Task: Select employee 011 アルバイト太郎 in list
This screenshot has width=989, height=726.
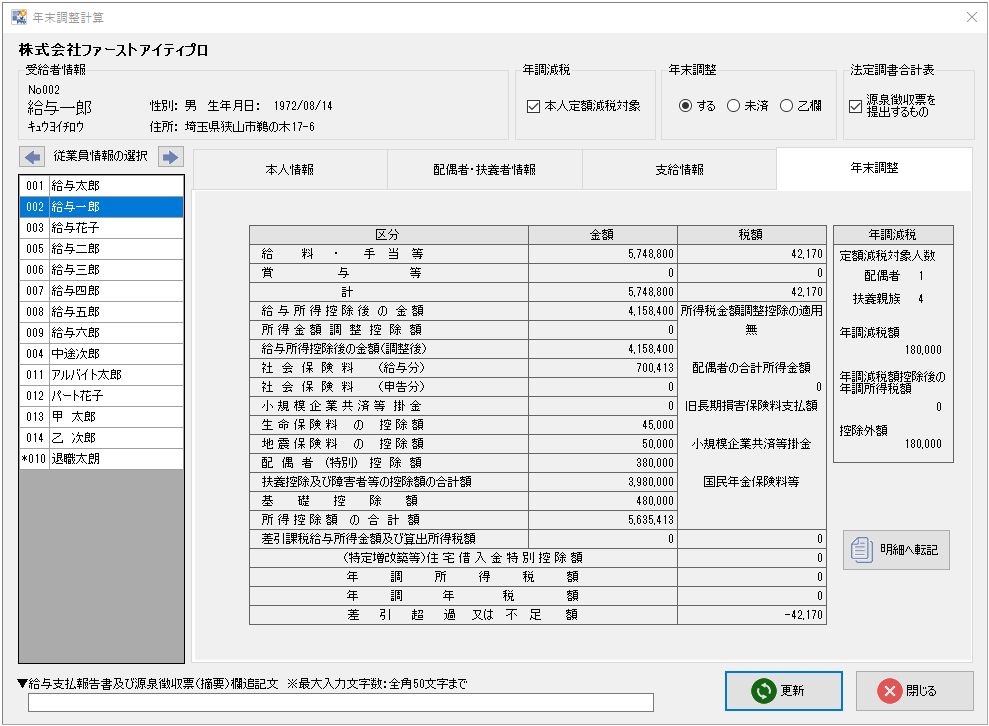Action: click(x=102, y=375)
